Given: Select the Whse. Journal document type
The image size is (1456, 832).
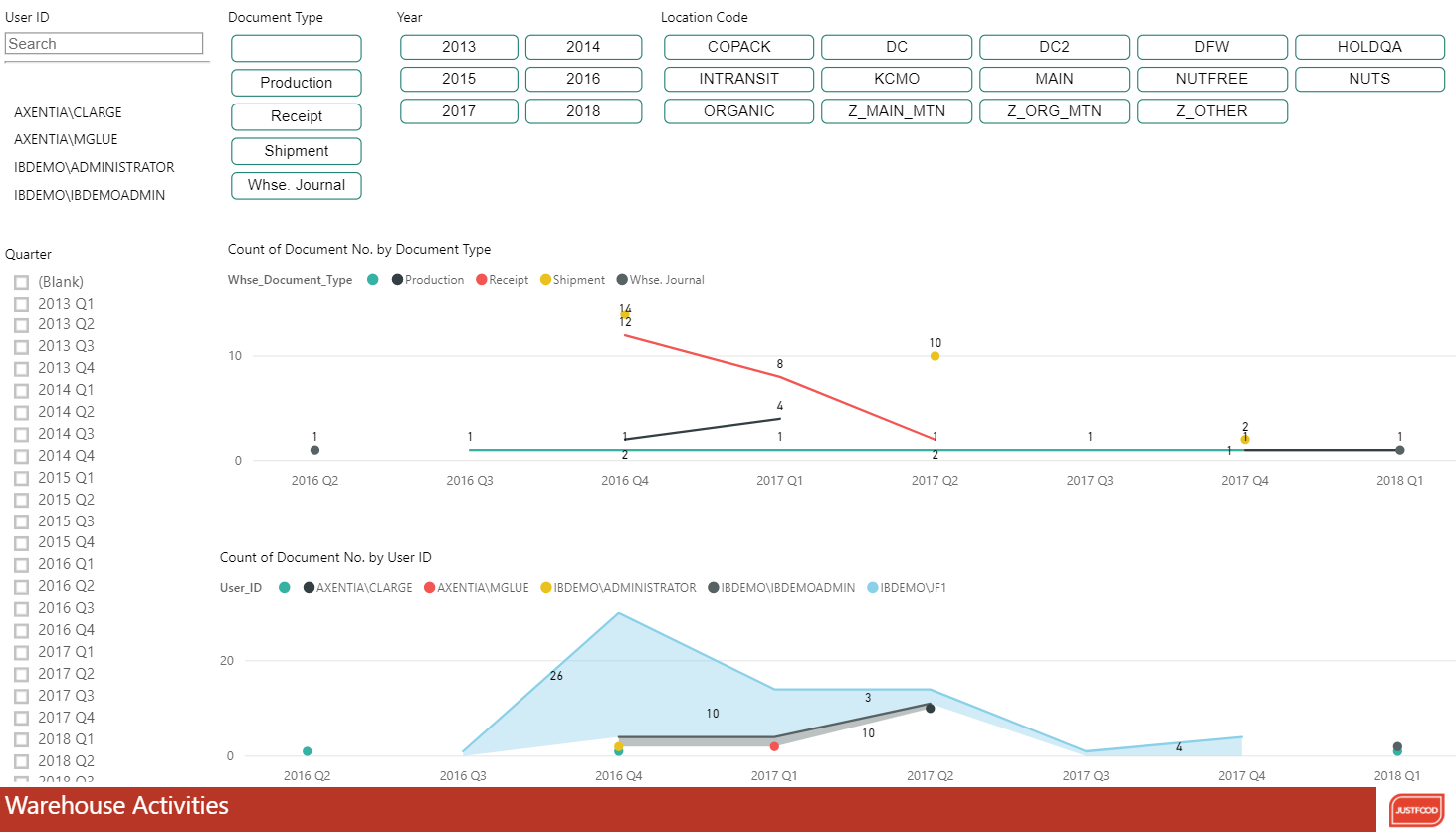Looking at the screenshot, I should pyautogui.click(x=296, y=185).
